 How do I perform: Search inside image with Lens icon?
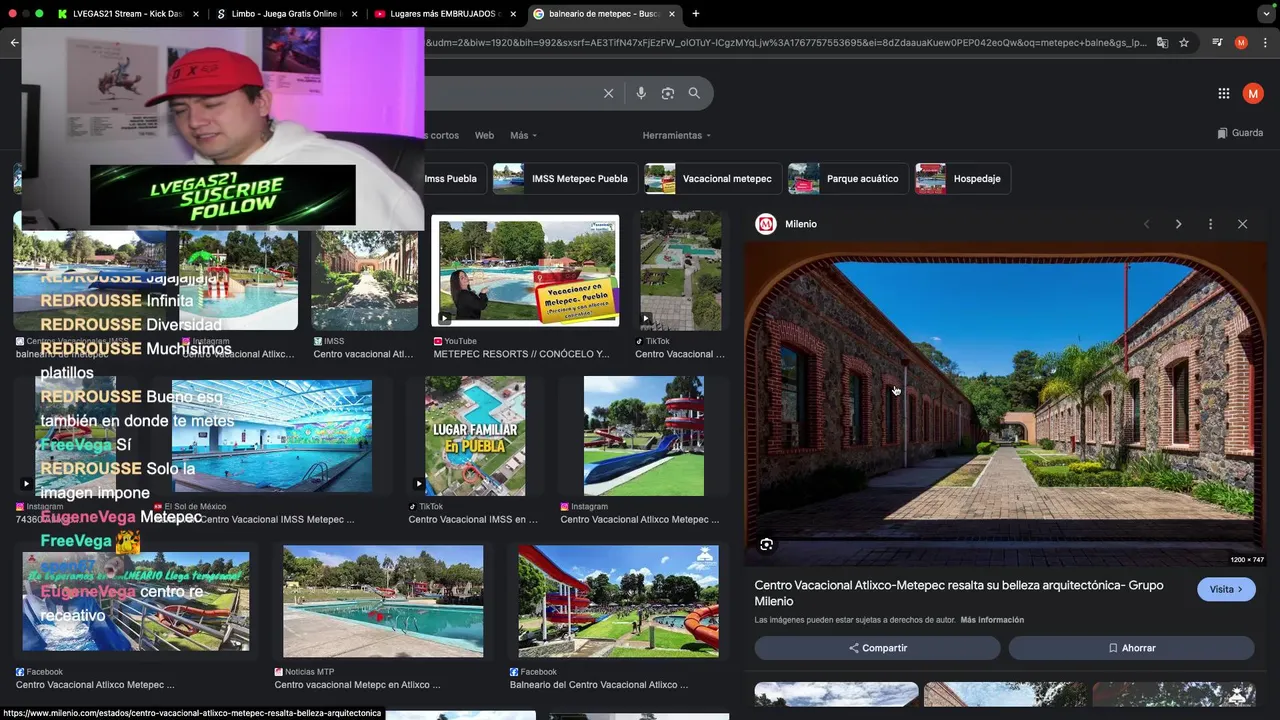click(x=766, y=544)
